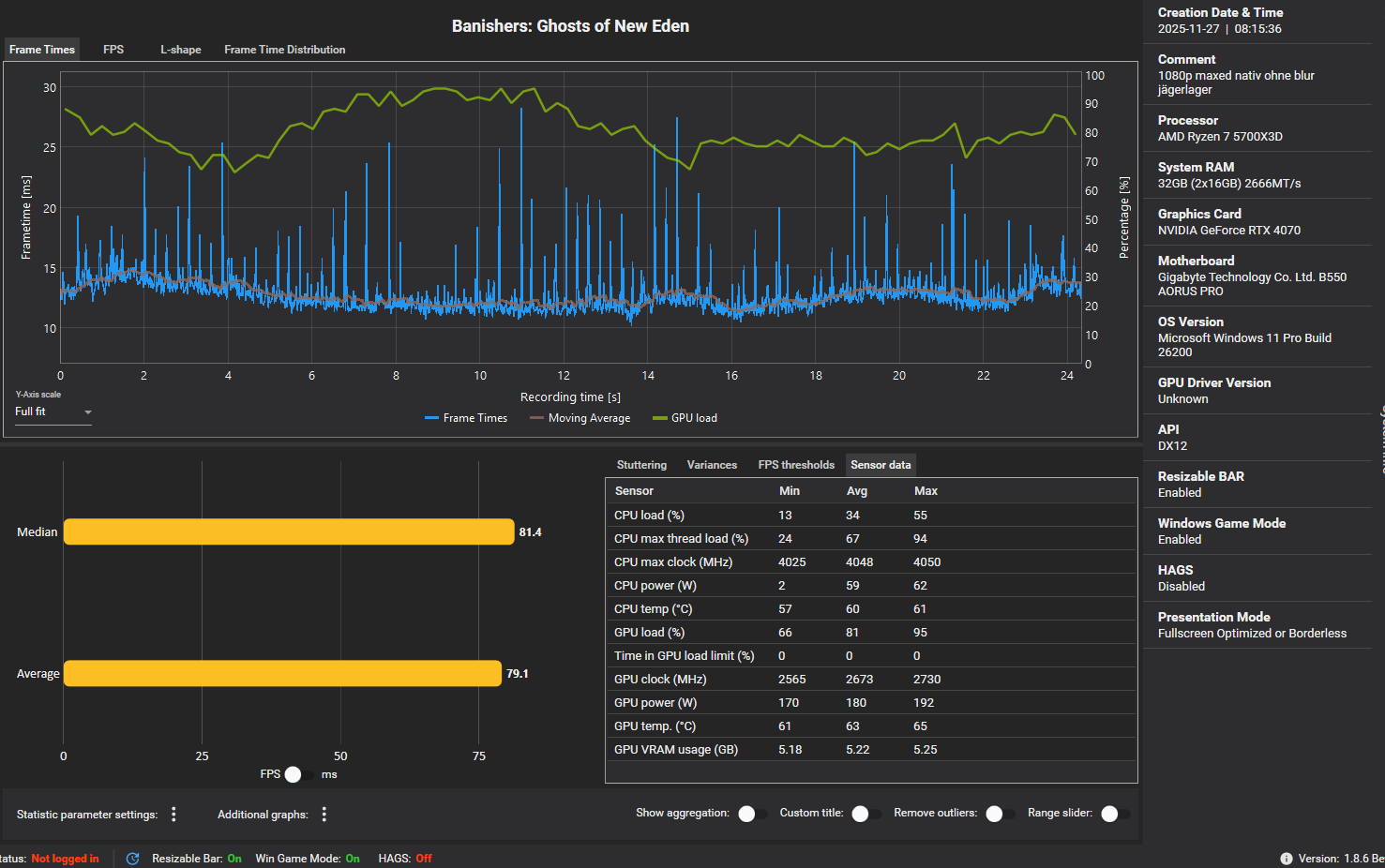Toggle the Frame Times series in the chart legend

tap(466, 418)
